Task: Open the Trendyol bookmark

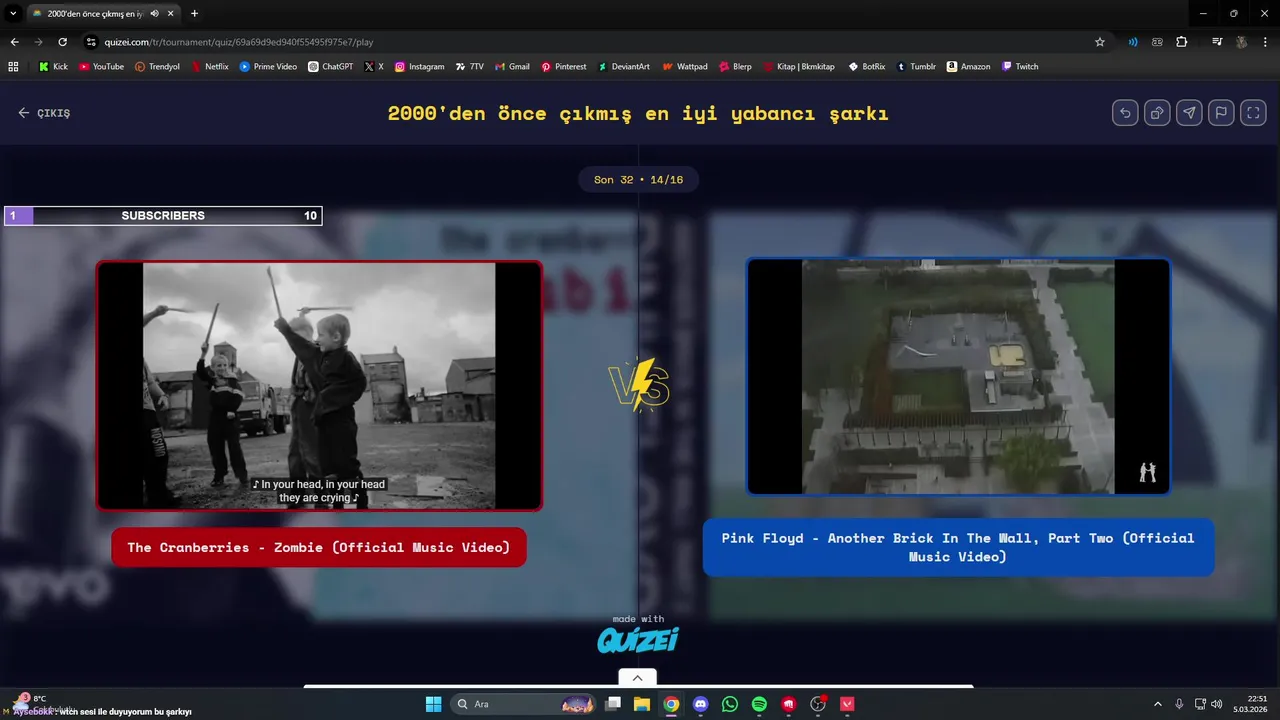Action: point(157,67)
